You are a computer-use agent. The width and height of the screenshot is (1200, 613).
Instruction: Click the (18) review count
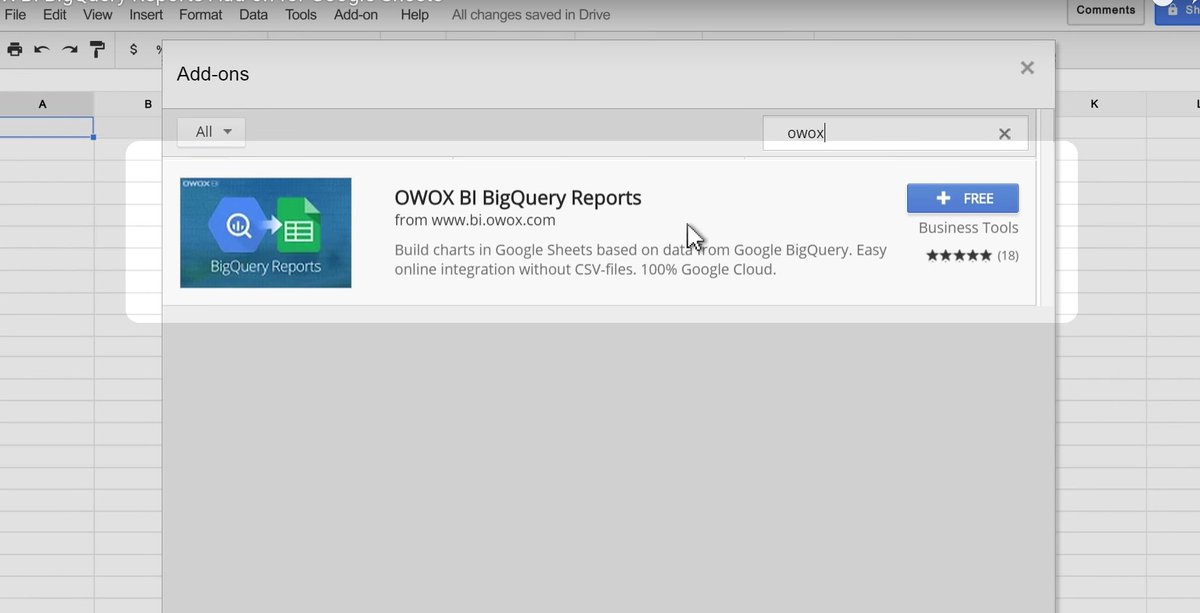point(1008,256)
